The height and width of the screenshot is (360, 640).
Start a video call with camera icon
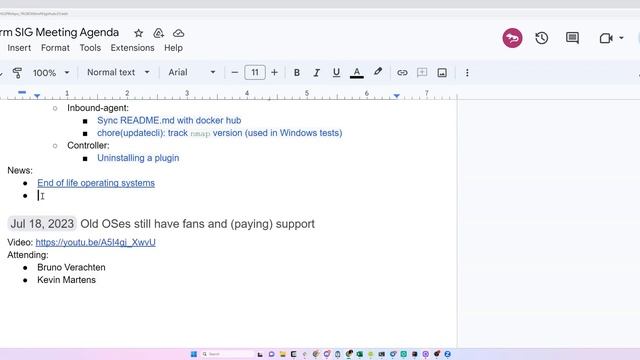pyautogui.click(x=606, y=38)
